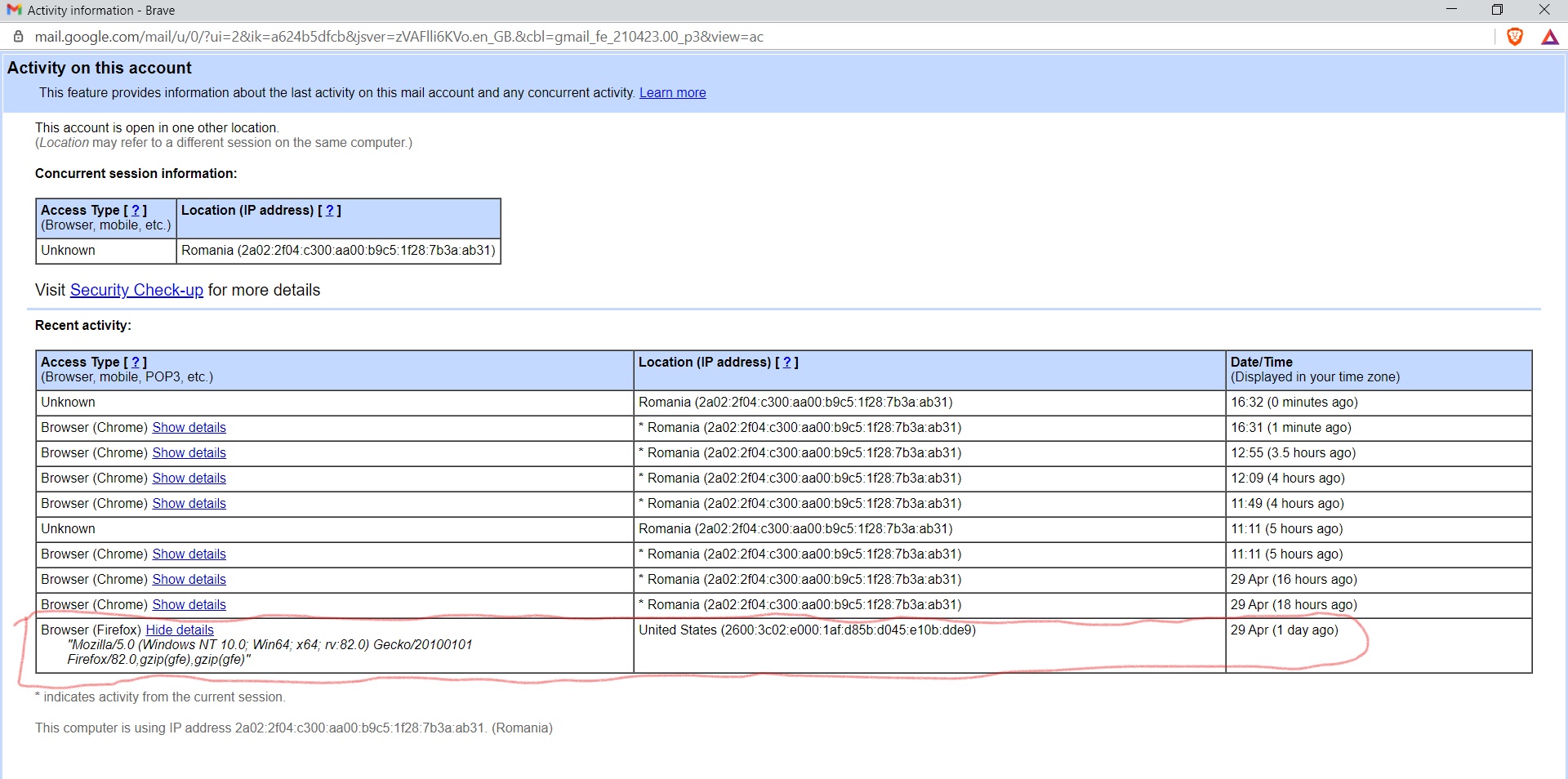Click the 29 Apr (1 day ago) cell

click(x=1379, y=646)
